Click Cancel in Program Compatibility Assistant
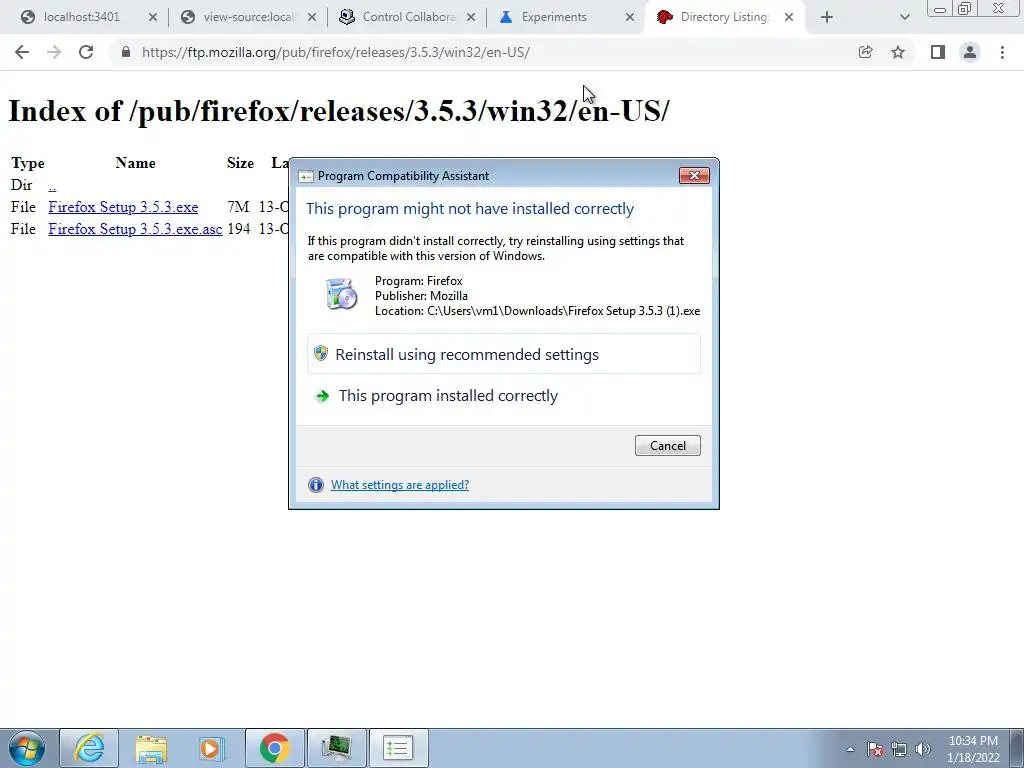 click(667, 445)
